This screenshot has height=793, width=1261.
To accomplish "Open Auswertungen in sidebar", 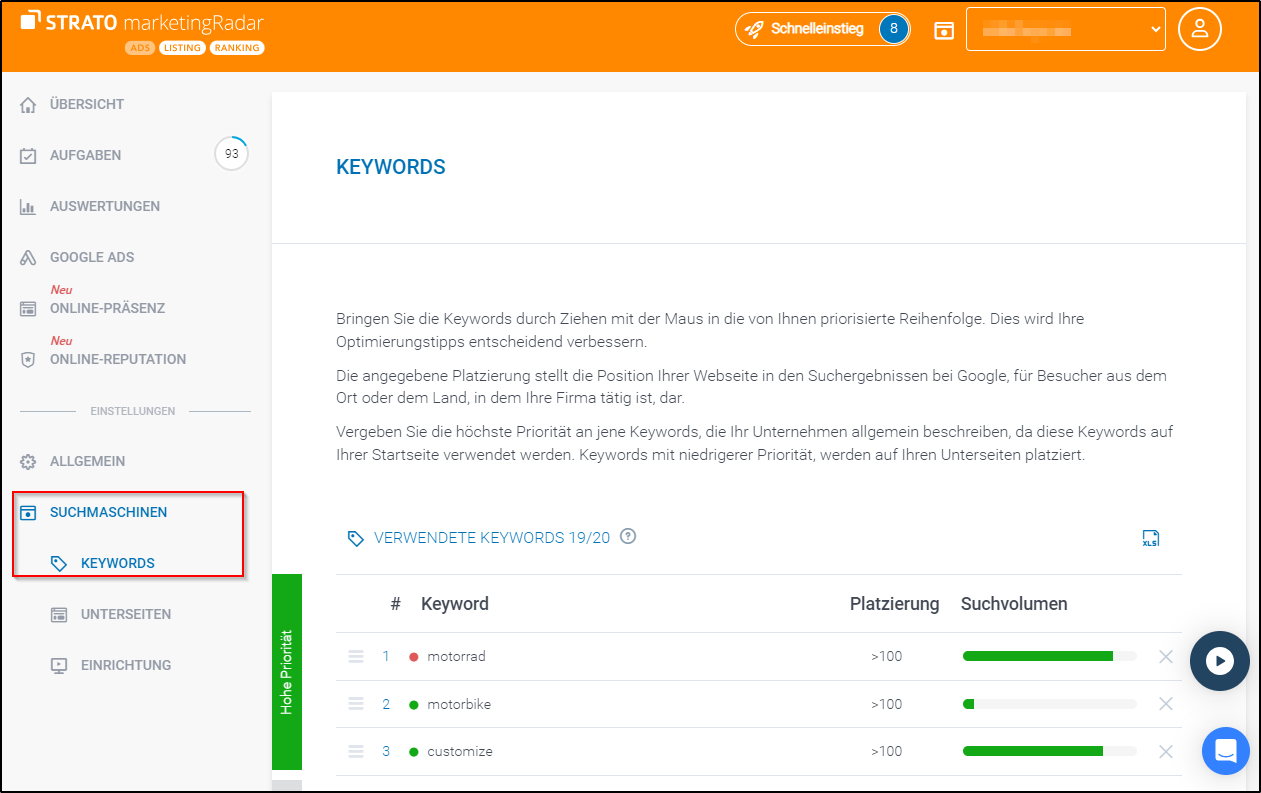I will [x=104, y=207].
